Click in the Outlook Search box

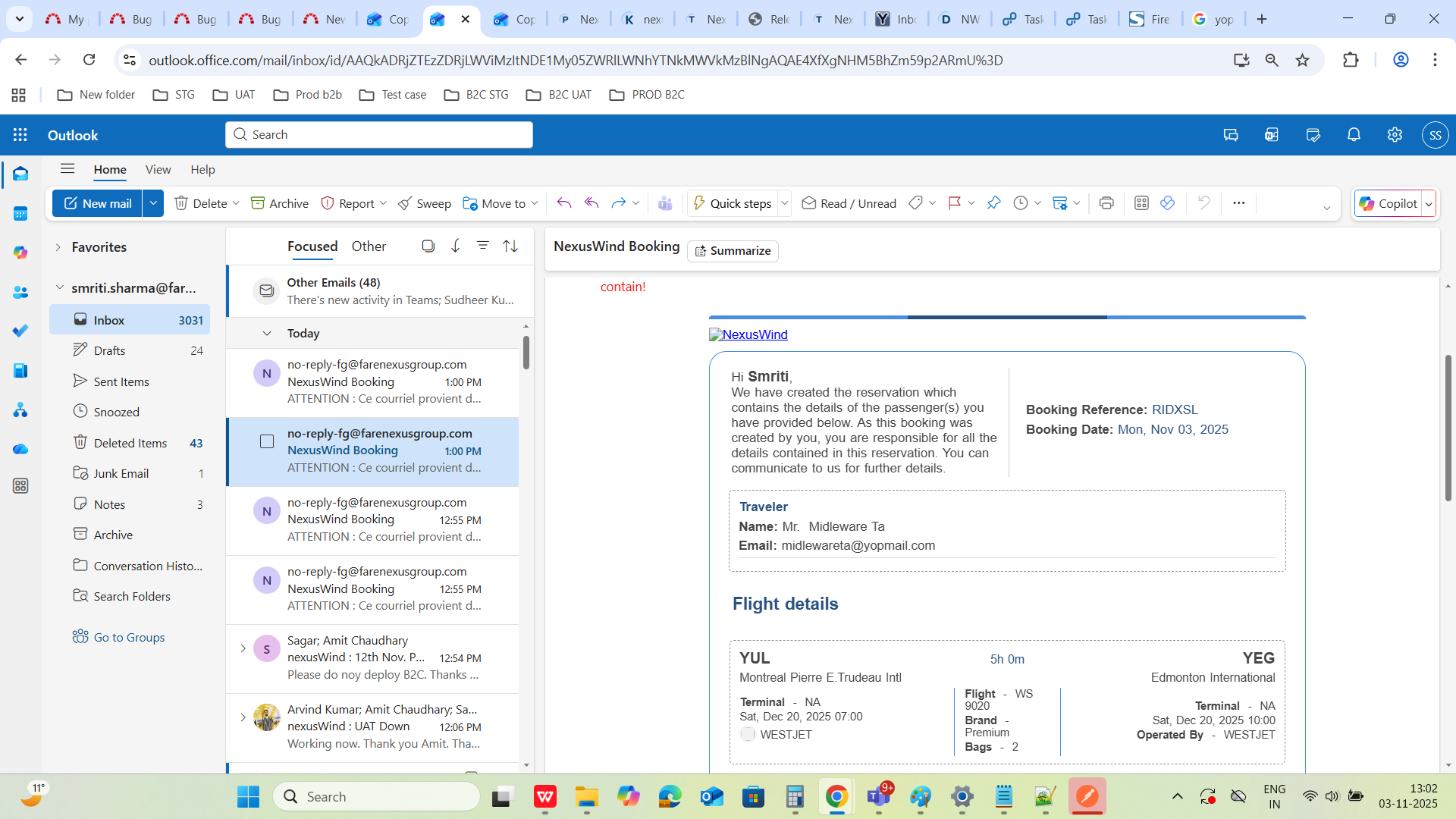pos(379,135)
